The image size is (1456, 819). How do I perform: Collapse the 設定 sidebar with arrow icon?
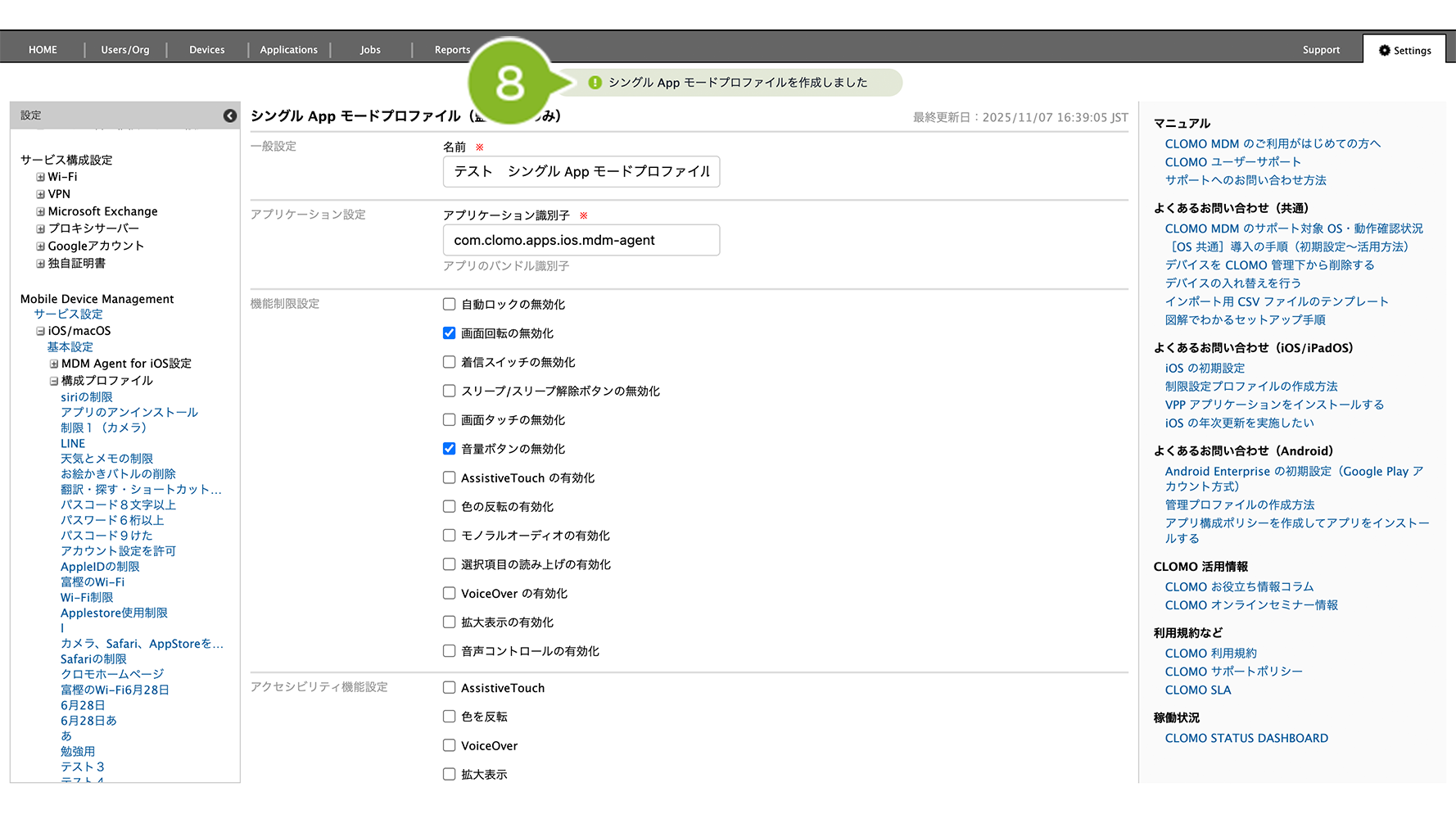230,115
